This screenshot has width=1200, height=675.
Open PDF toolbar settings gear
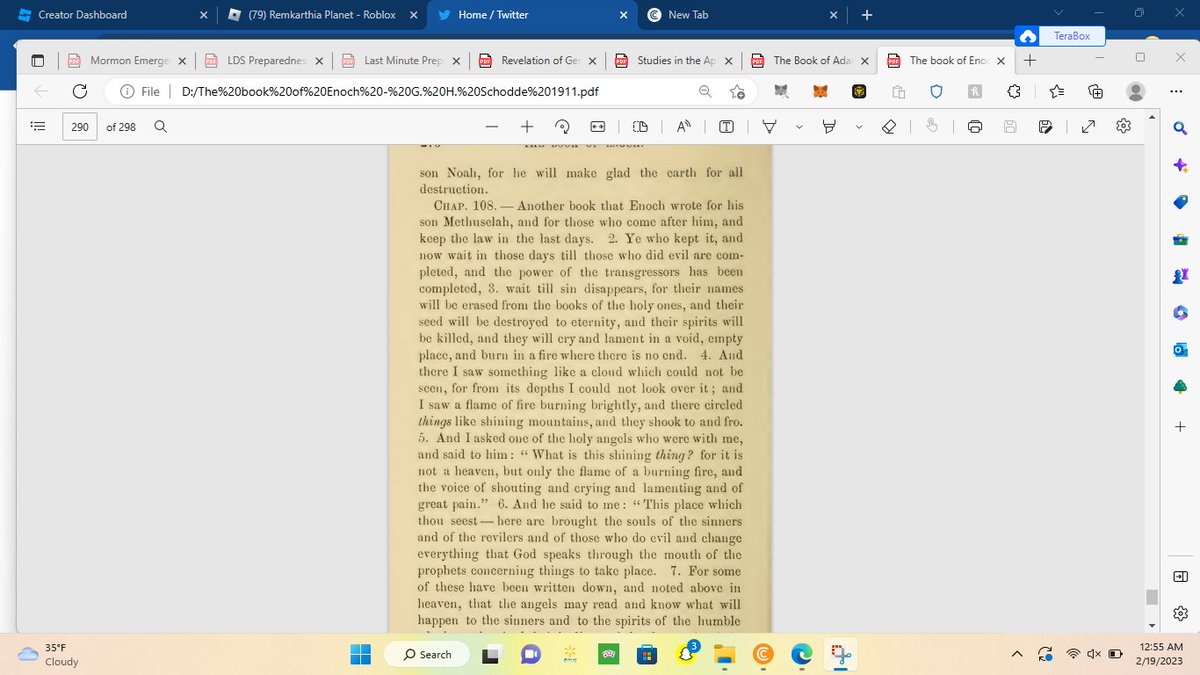click(x=1123, y=127)
